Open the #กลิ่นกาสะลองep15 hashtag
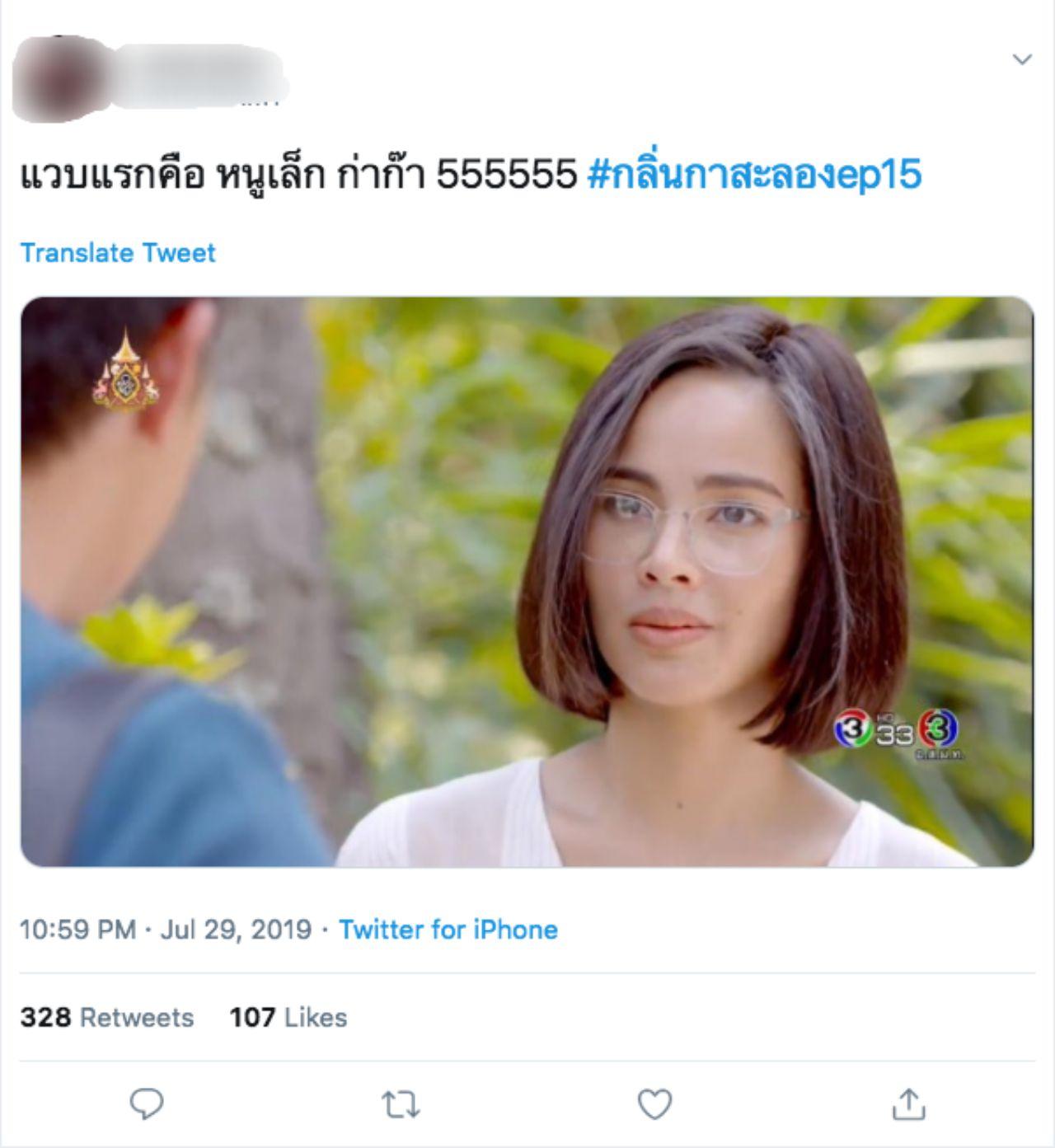The image size is (1055, 1148). point(754,174)
